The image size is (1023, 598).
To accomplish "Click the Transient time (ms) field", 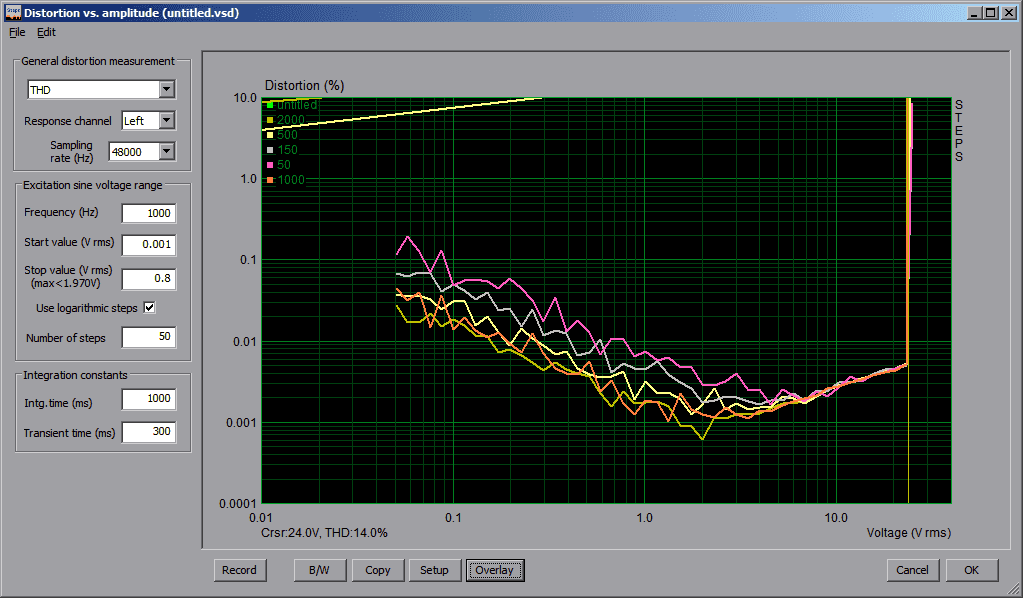I will click(148, 432).
